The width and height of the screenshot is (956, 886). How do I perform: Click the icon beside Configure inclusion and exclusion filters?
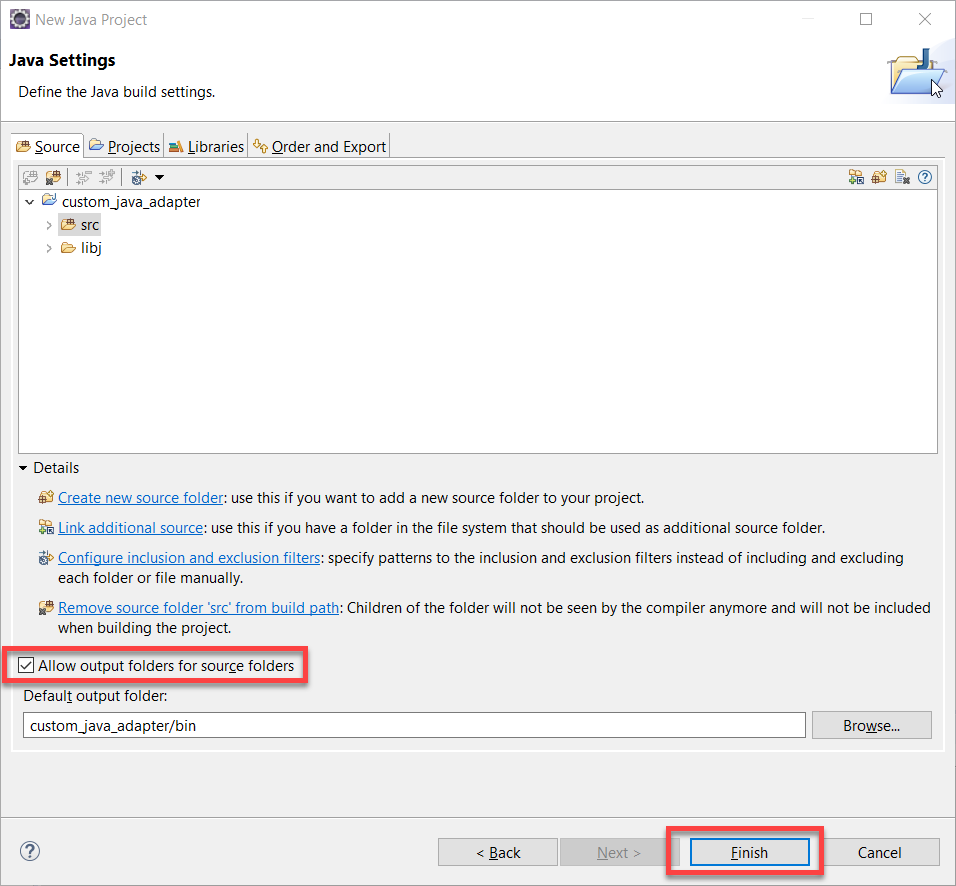pos(46,557)
